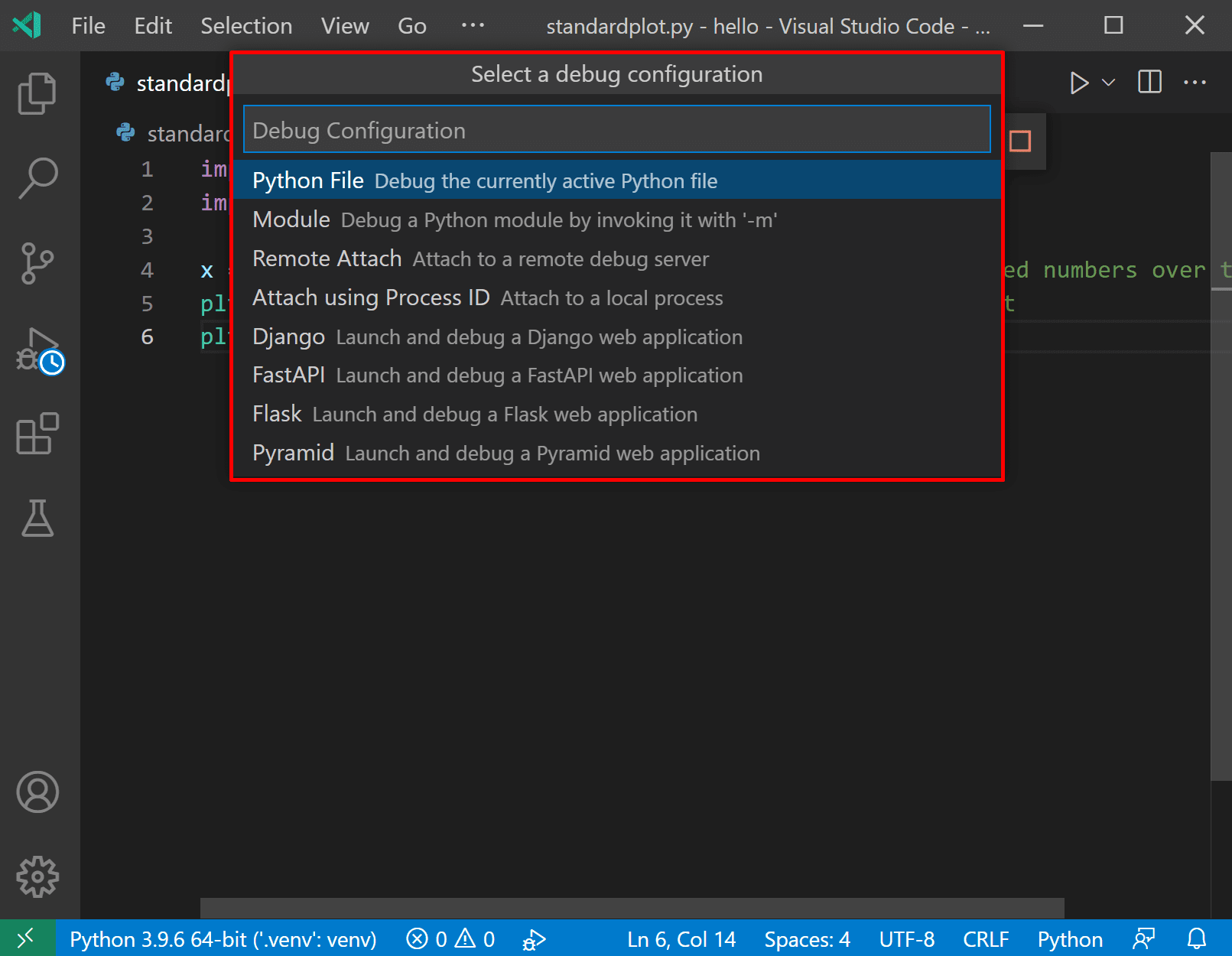Choose the Remote Attach configuration

(x=616, y=259)
